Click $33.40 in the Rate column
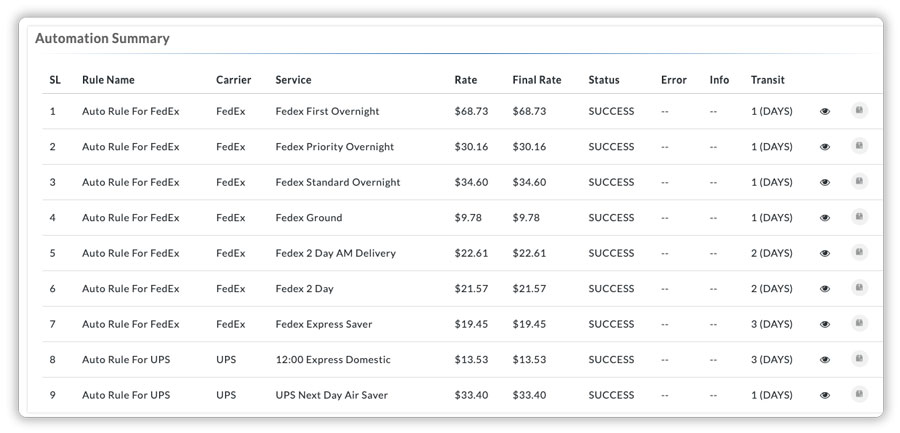 471,396
